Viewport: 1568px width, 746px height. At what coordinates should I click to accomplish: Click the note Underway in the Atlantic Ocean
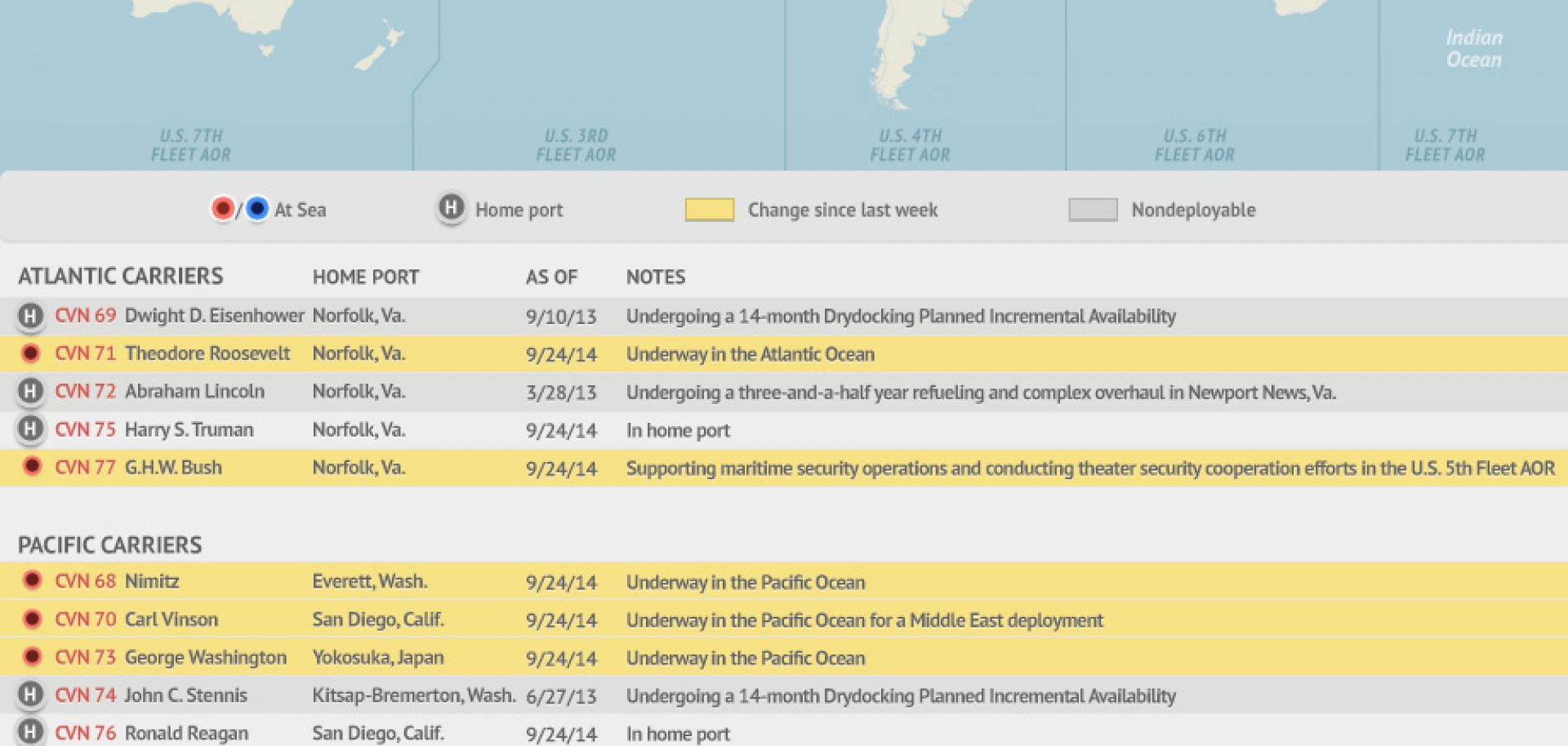[751, 354]
